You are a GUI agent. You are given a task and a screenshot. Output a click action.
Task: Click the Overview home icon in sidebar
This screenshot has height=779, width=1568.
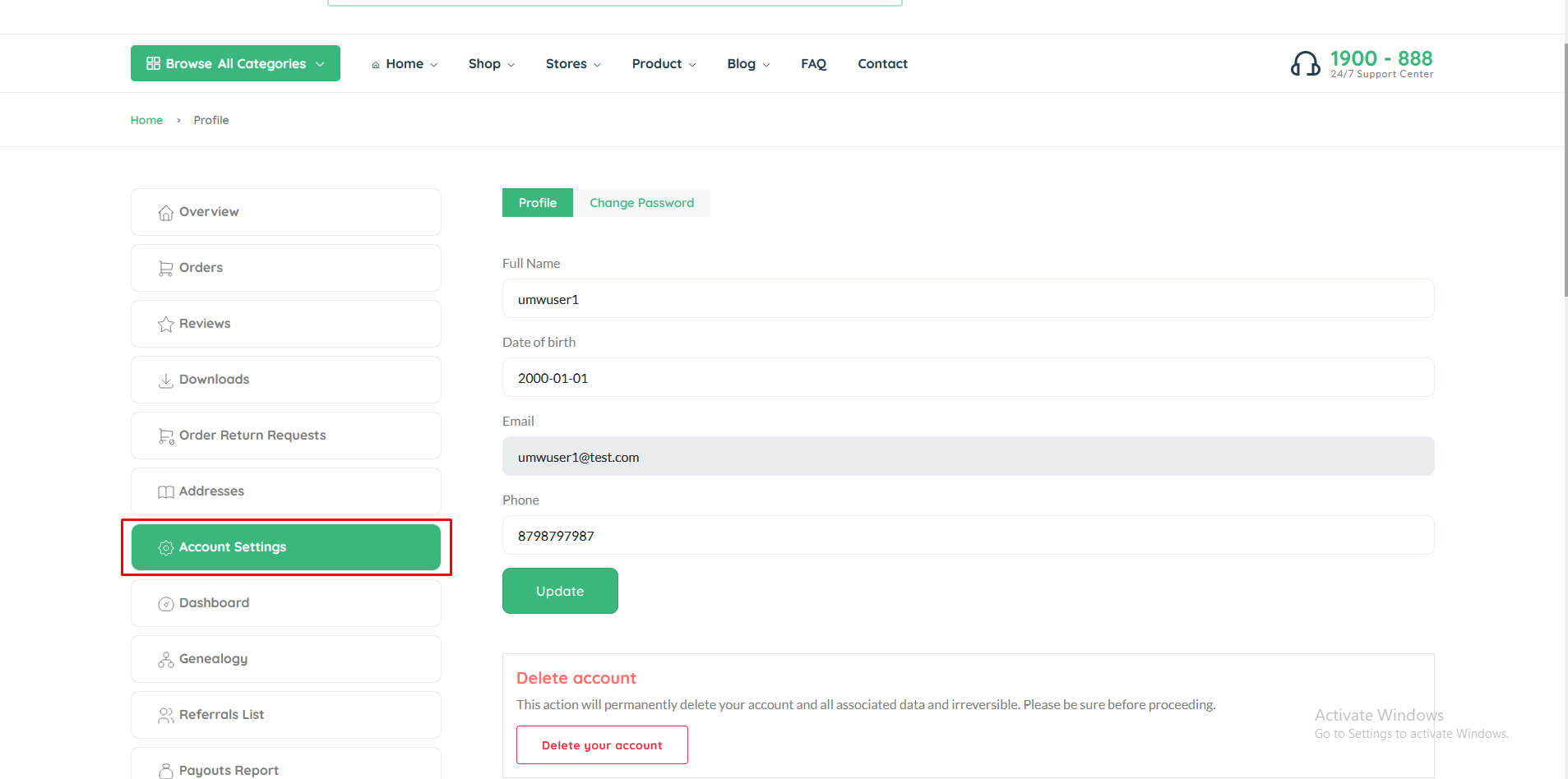[x=166, y=211]
